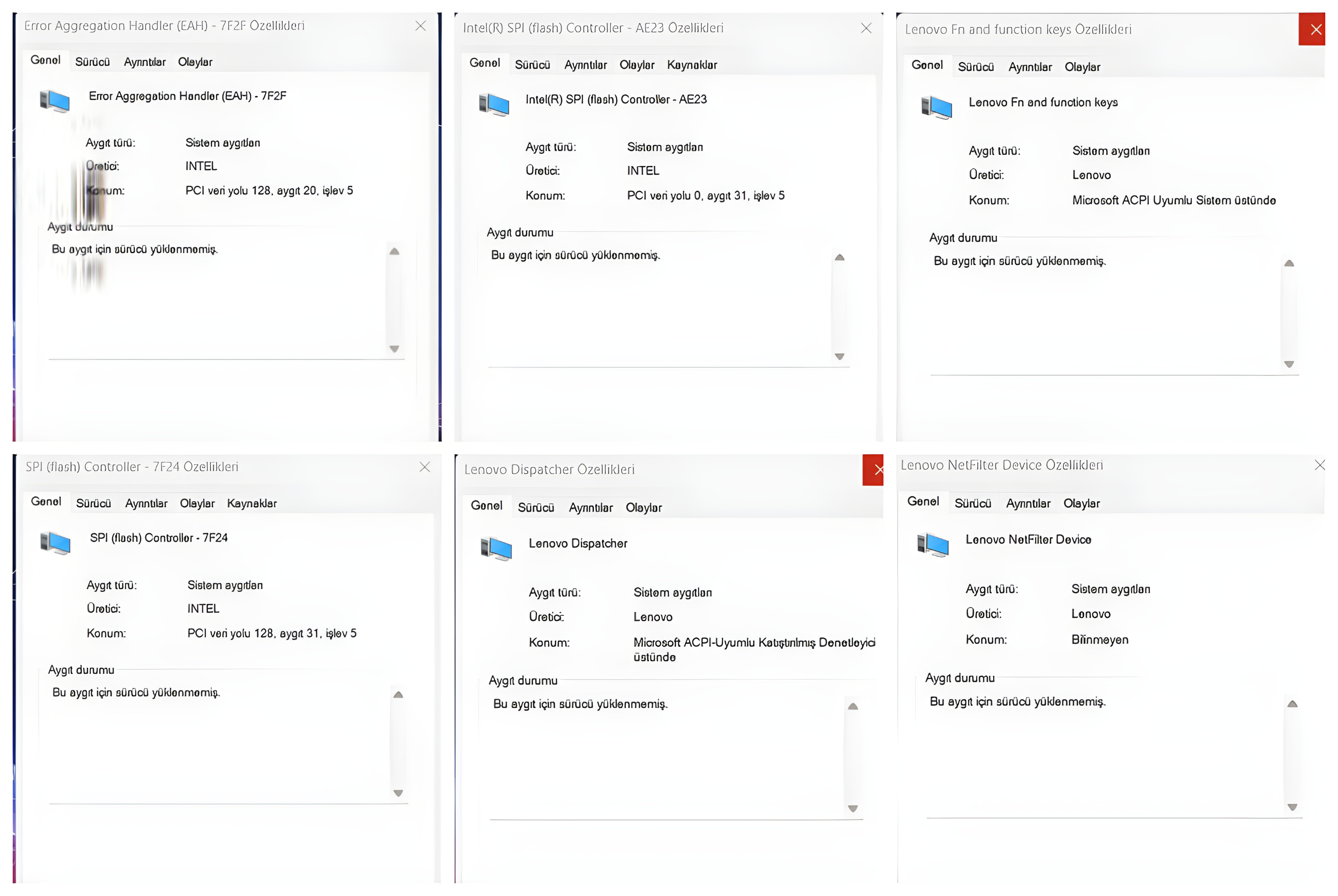Click scroll-up arrow in Lenovo NetFilter status box
The width and height of the screenshot is (1338, 896).
[x=1292, y=704]
